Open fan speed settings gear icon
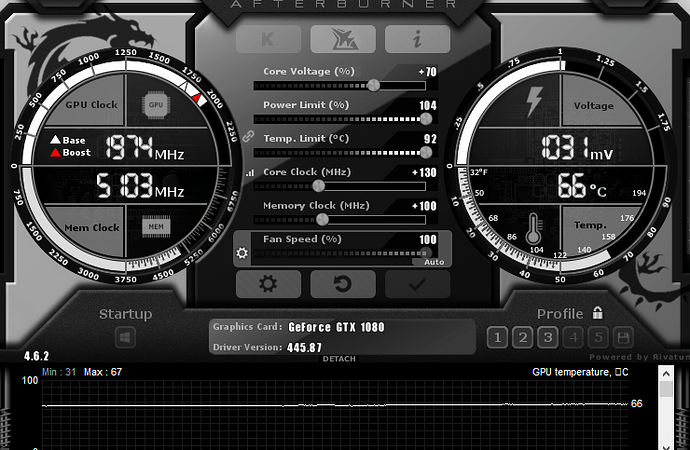The height and width of the screenshot is (450, 690). (242, 253)
